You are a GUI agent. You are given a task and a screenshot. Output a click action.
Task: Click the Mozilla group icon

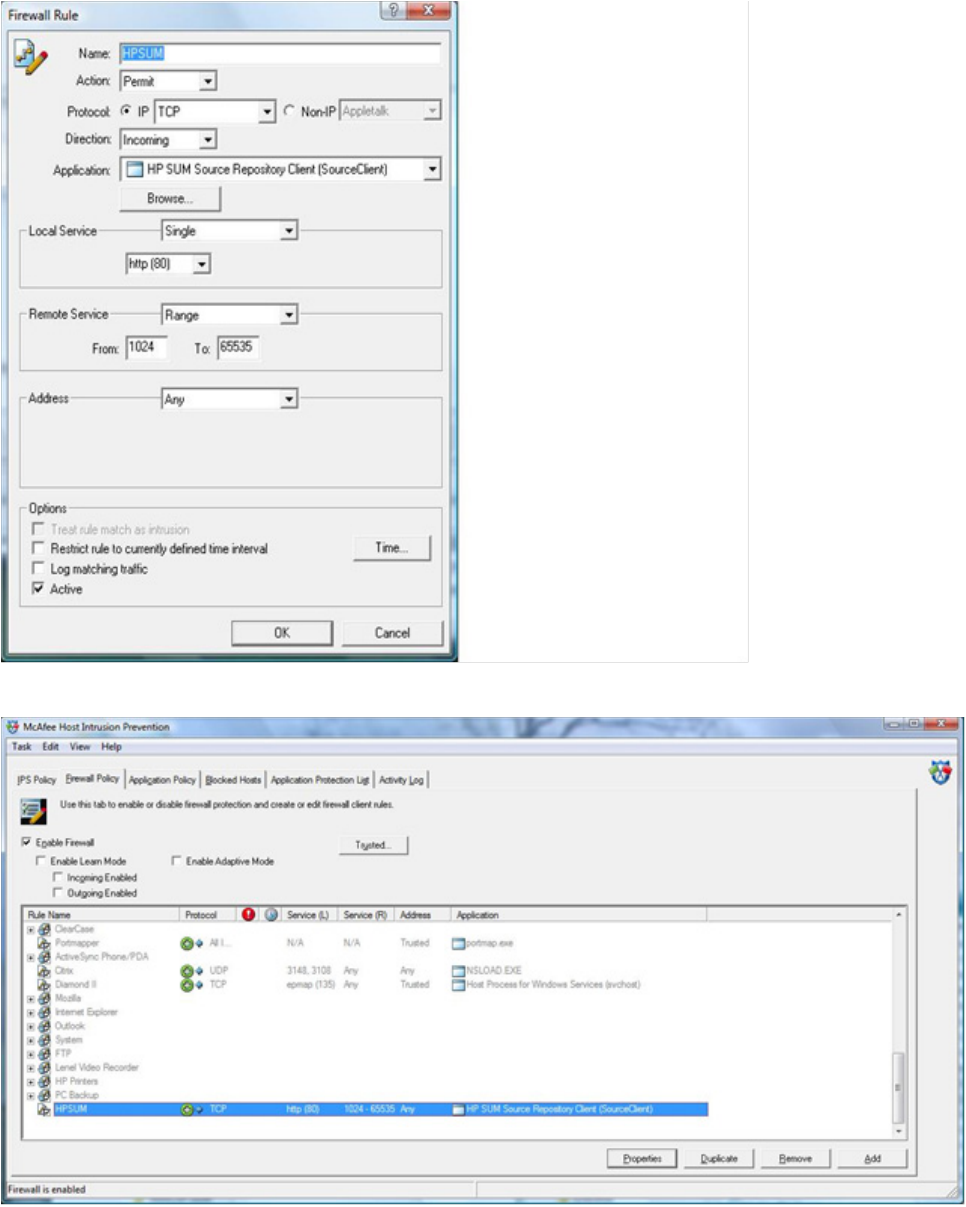pyautogui.click(x=44, y=998)
